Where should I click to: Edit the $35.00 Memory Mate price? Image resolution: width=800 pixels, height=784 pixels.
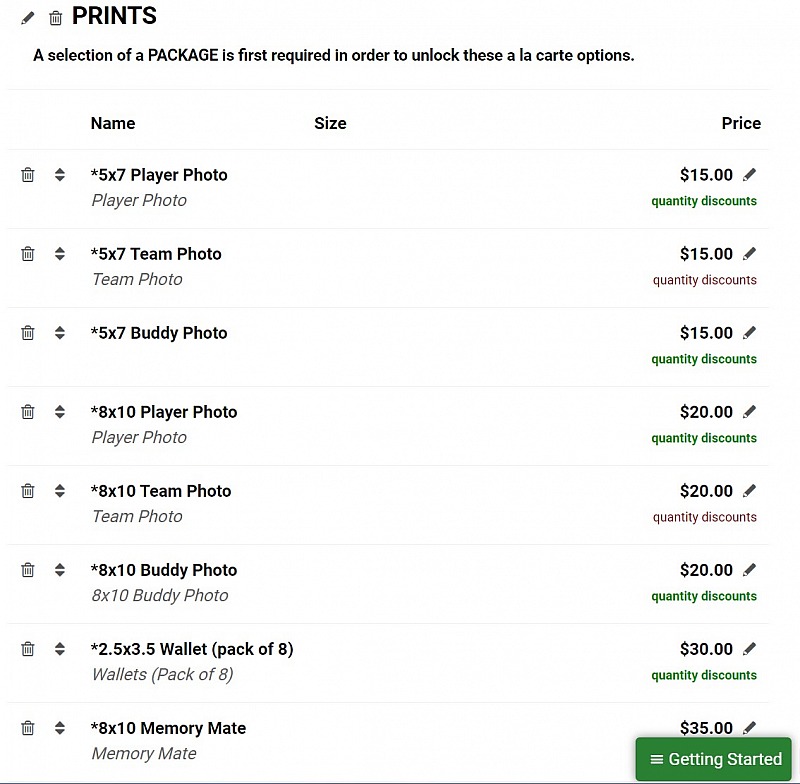pos(749,727)
